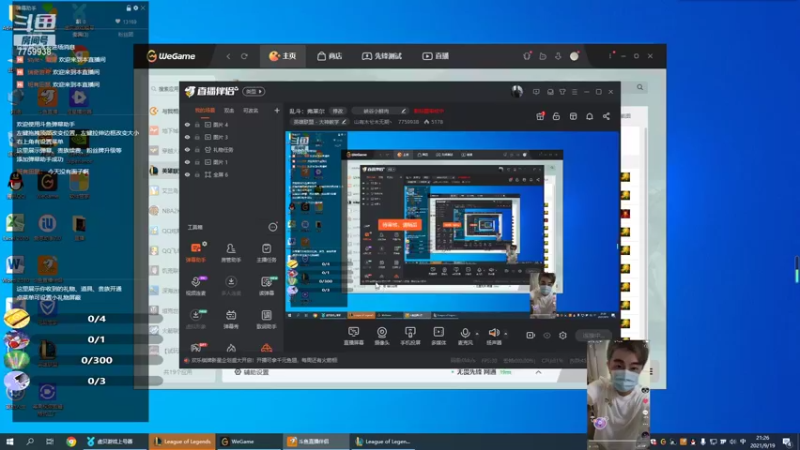Switch to WeGame 商店 tab
Image resolution: width=800 pixels, height=450 pixels.
(x=330, y=56)
